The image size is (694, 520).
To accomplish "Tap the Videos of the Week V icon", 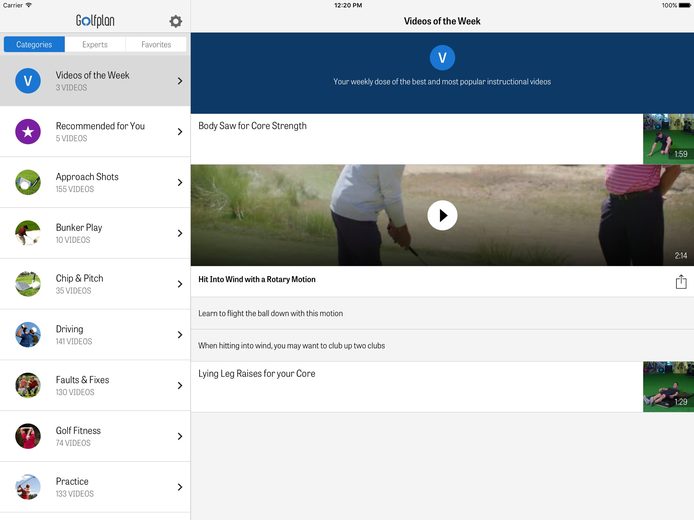I will click(28, 81).
